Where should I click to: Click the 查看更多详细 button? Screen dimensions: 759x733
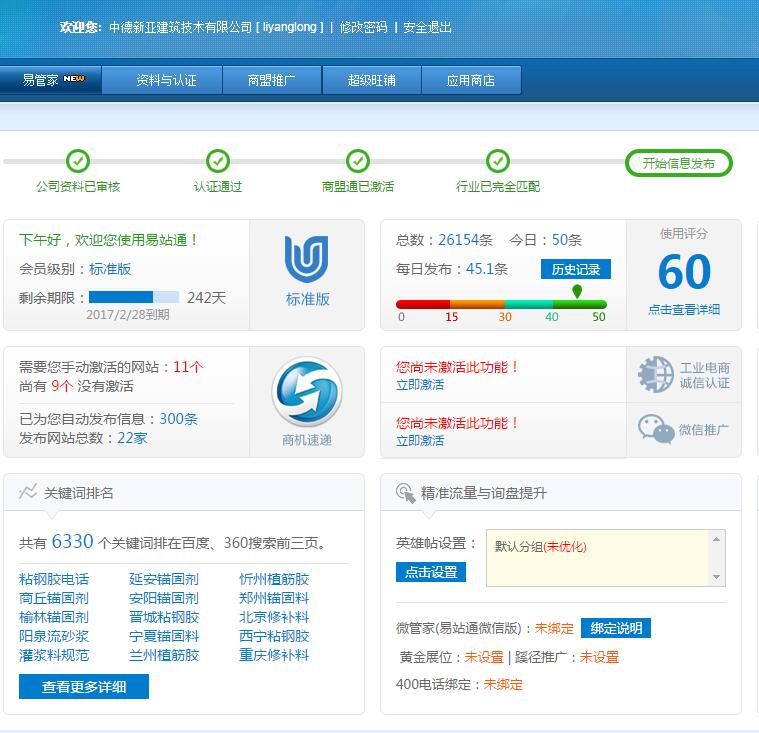[84, 687]
